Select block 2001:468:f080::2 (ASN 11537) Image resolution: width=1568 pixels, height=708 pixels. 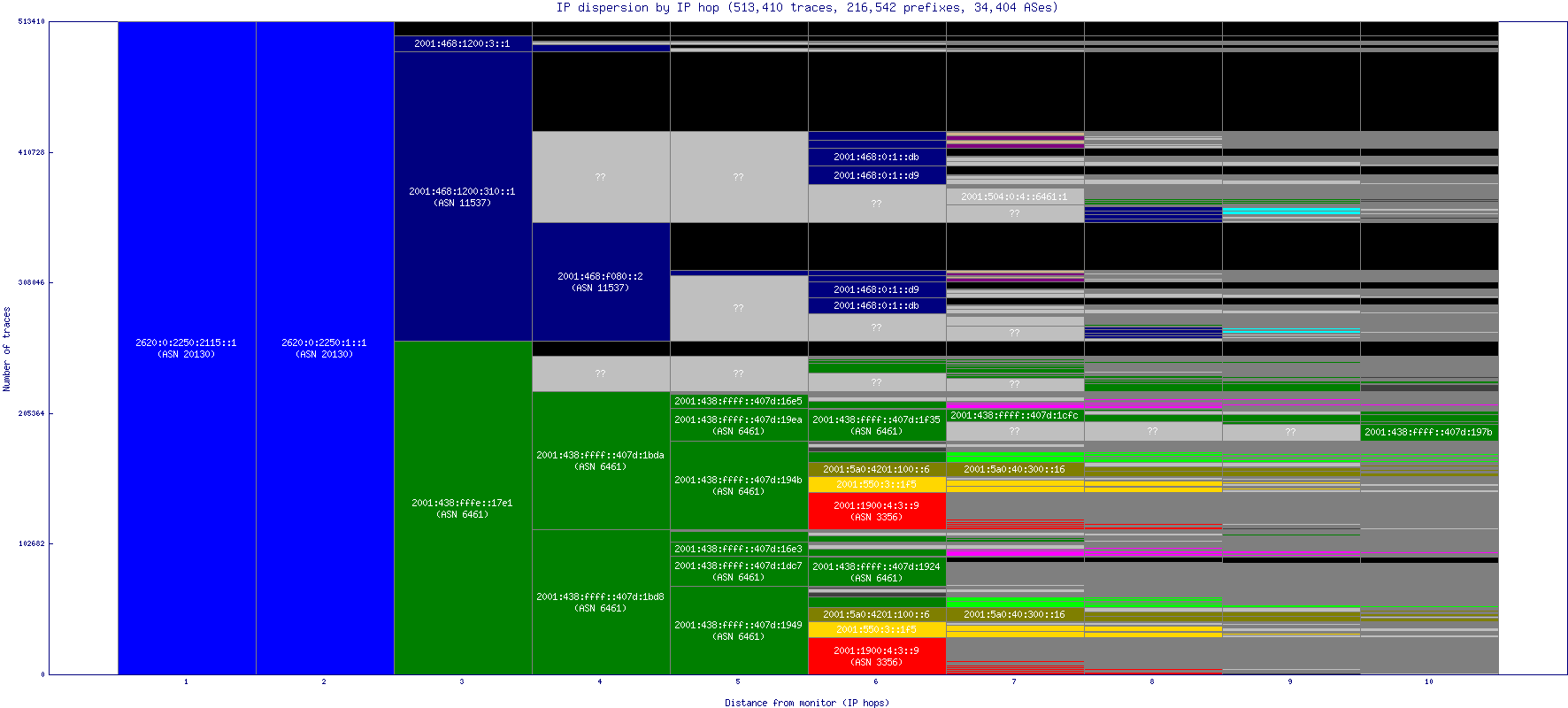(x=601, y=281)
